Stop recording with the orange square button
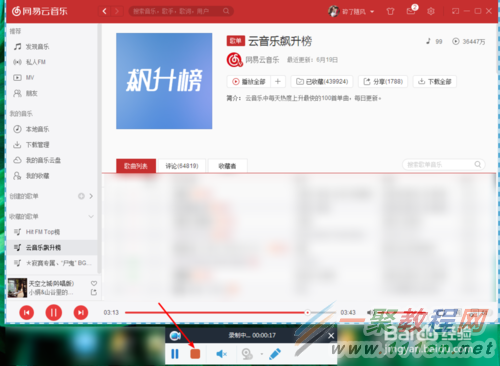 coord(195,354)
